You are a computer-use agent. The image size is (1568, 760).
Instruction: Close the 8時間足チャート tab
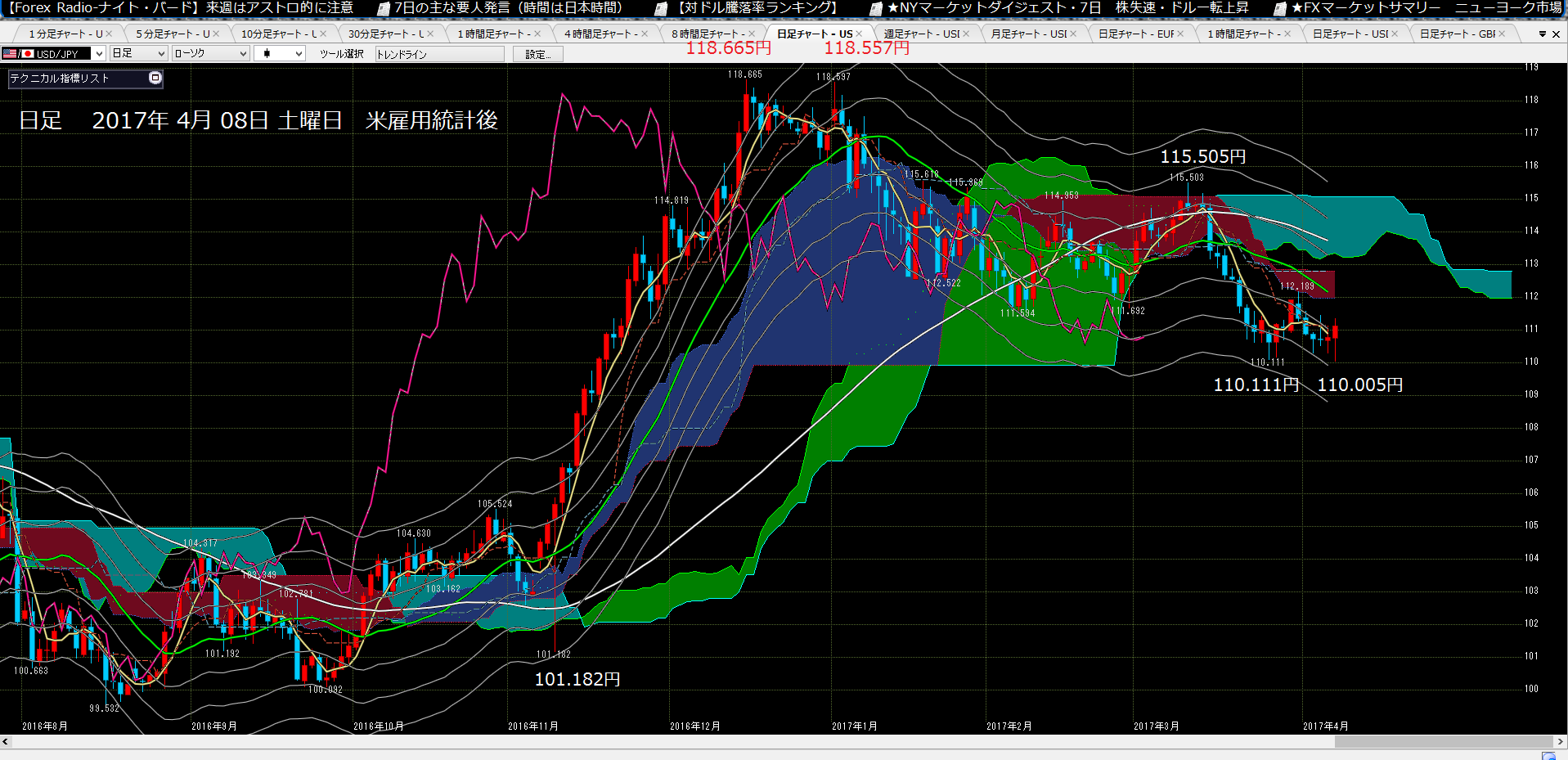point(752,34)
